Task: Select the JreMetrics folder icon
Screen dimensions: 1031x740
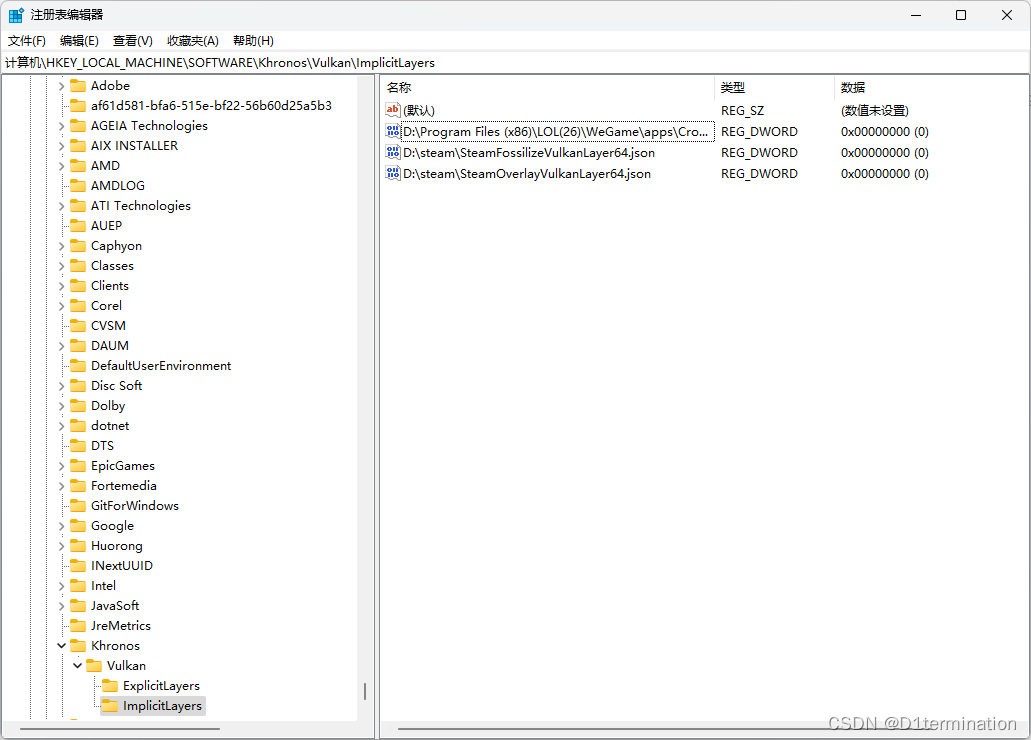Action: click(78, 626)
